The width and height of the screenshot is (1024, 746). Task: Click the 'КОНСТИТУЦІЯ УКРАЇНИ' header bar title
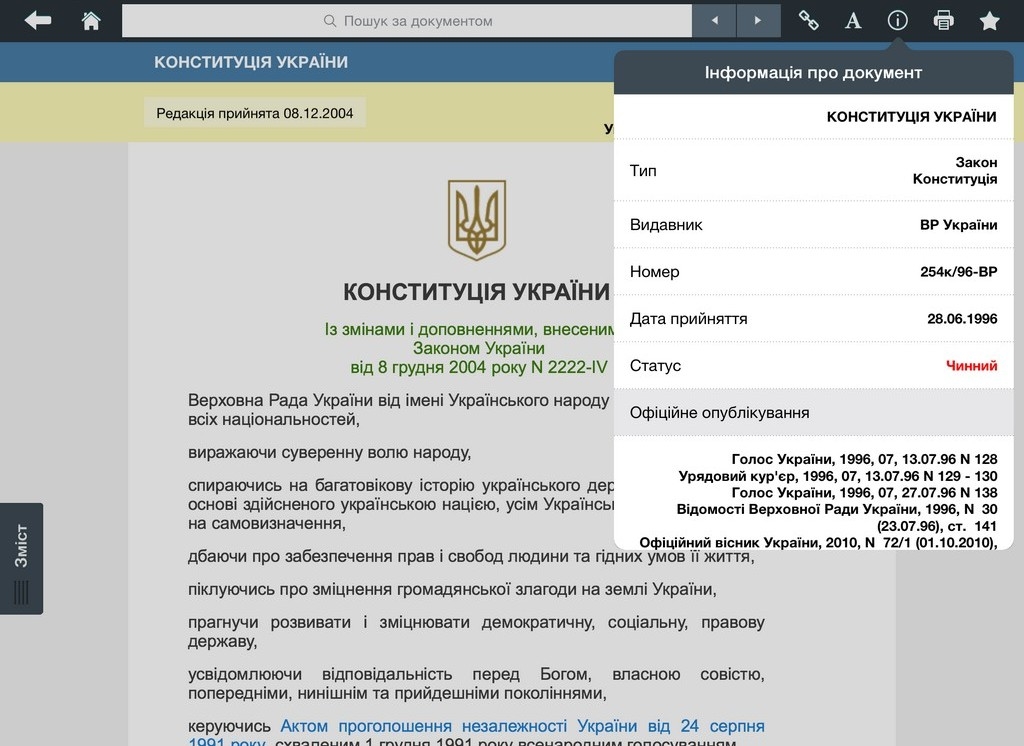(x=251, y=62)
